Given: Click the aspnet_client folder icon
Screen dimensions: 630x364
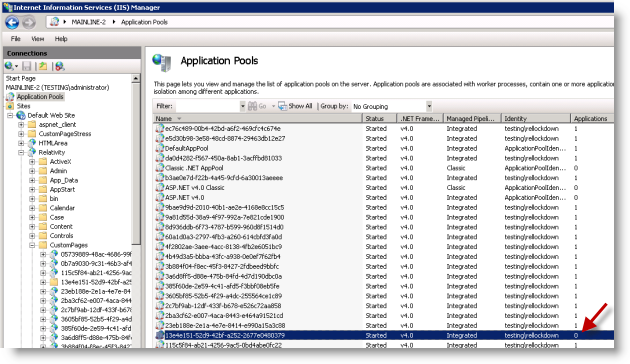Looking at the screenshot, I should pos(32,125).
